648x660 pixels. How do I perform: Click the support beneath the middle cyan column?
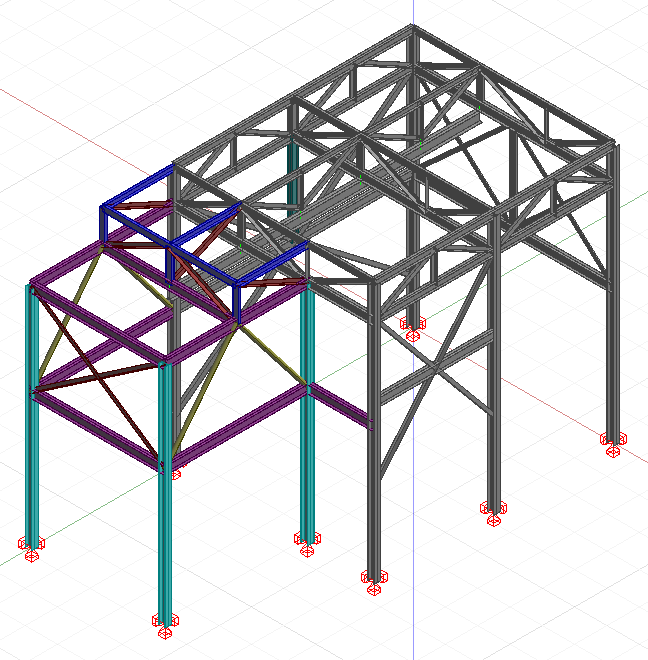(x=307, y=543)
